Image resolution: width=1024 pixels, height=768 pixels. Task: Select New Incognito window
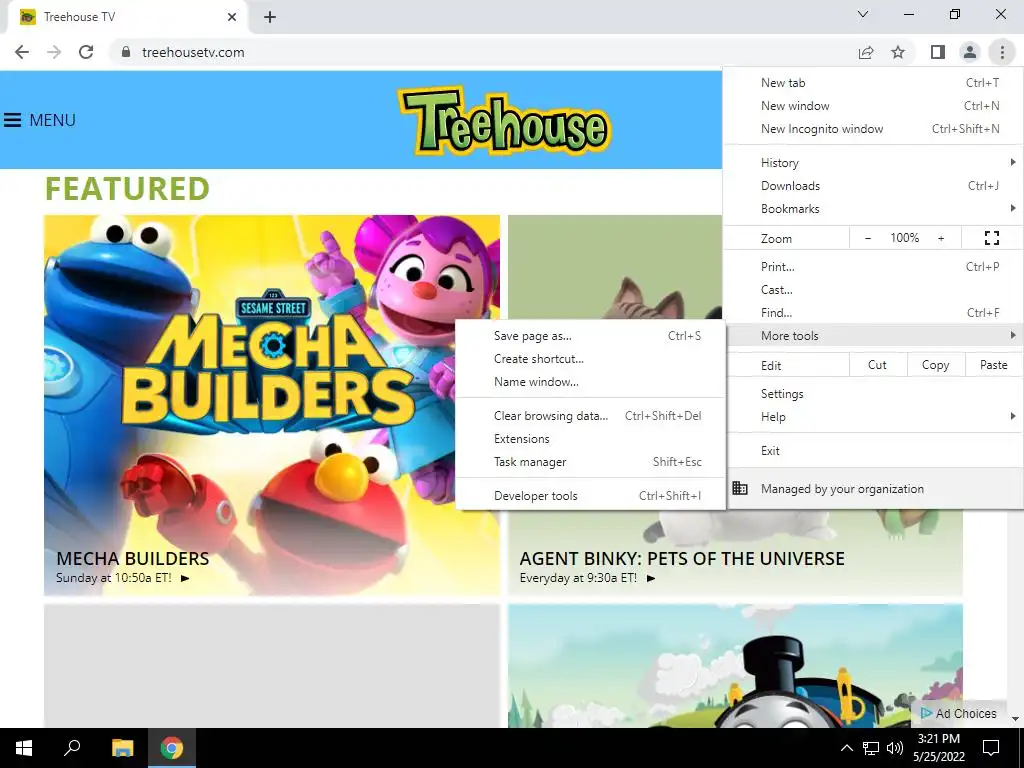[873, 129]
